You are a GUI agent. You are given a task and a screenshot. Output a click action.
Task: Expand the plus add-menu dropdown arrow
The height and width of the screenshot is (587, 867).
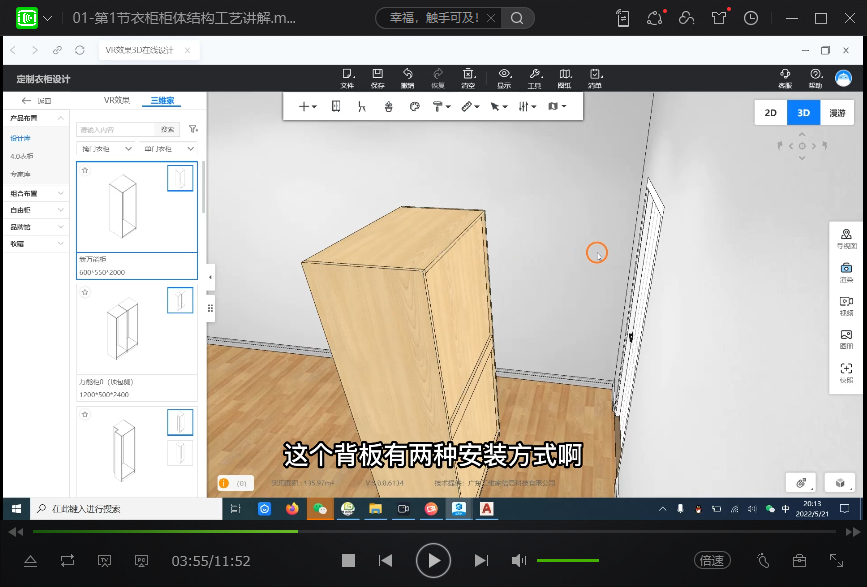[315, 106]
